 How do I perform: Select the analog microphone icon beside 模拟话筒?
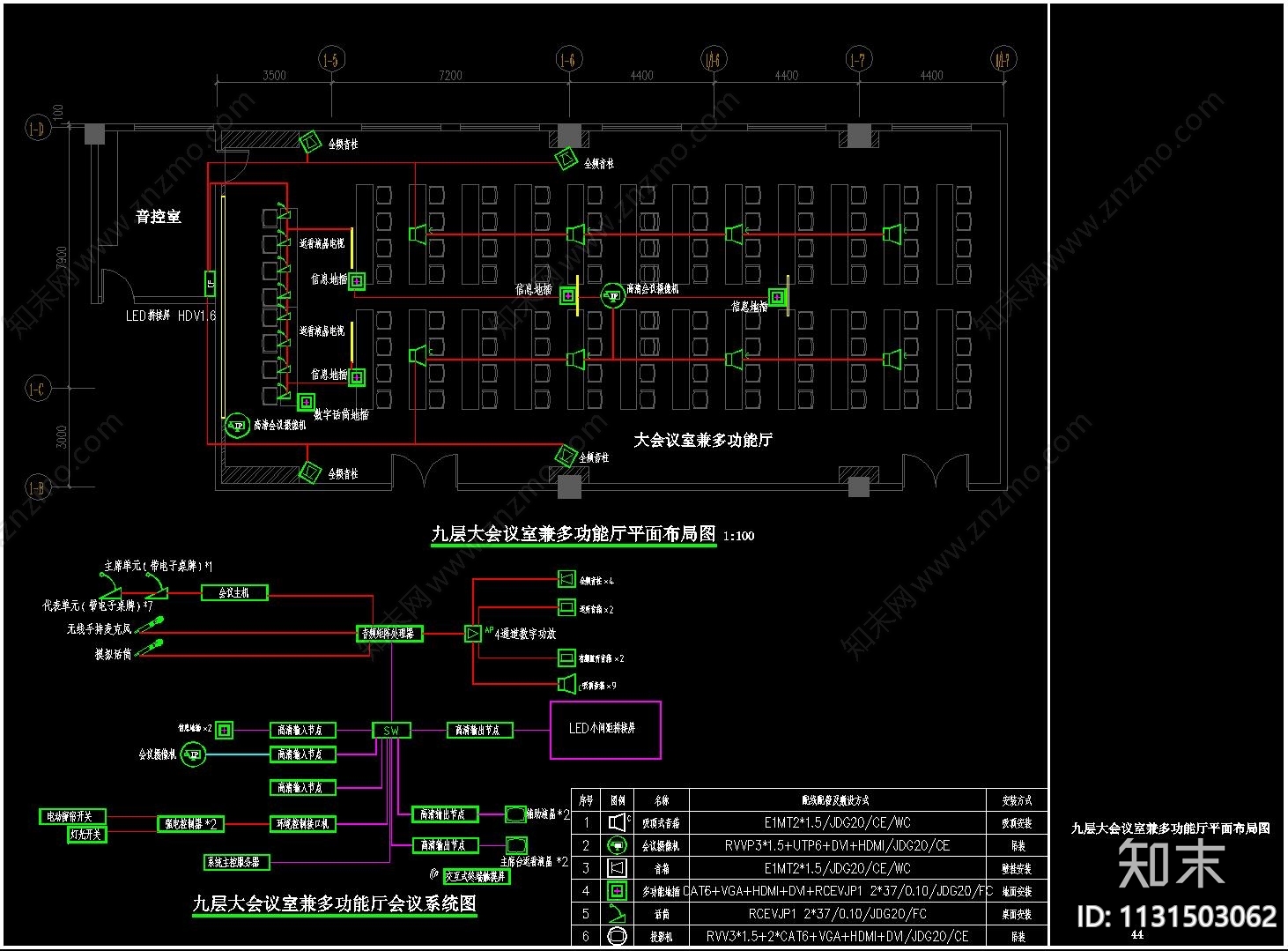[149, 650]
